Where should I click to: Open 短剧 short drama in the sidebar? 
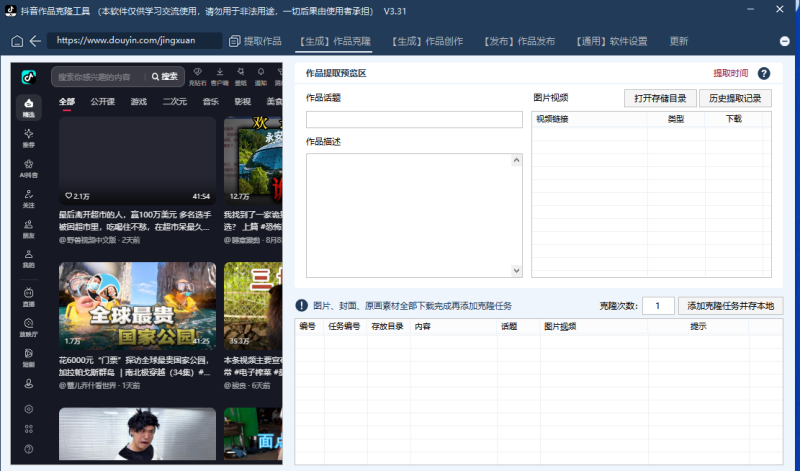29,357
